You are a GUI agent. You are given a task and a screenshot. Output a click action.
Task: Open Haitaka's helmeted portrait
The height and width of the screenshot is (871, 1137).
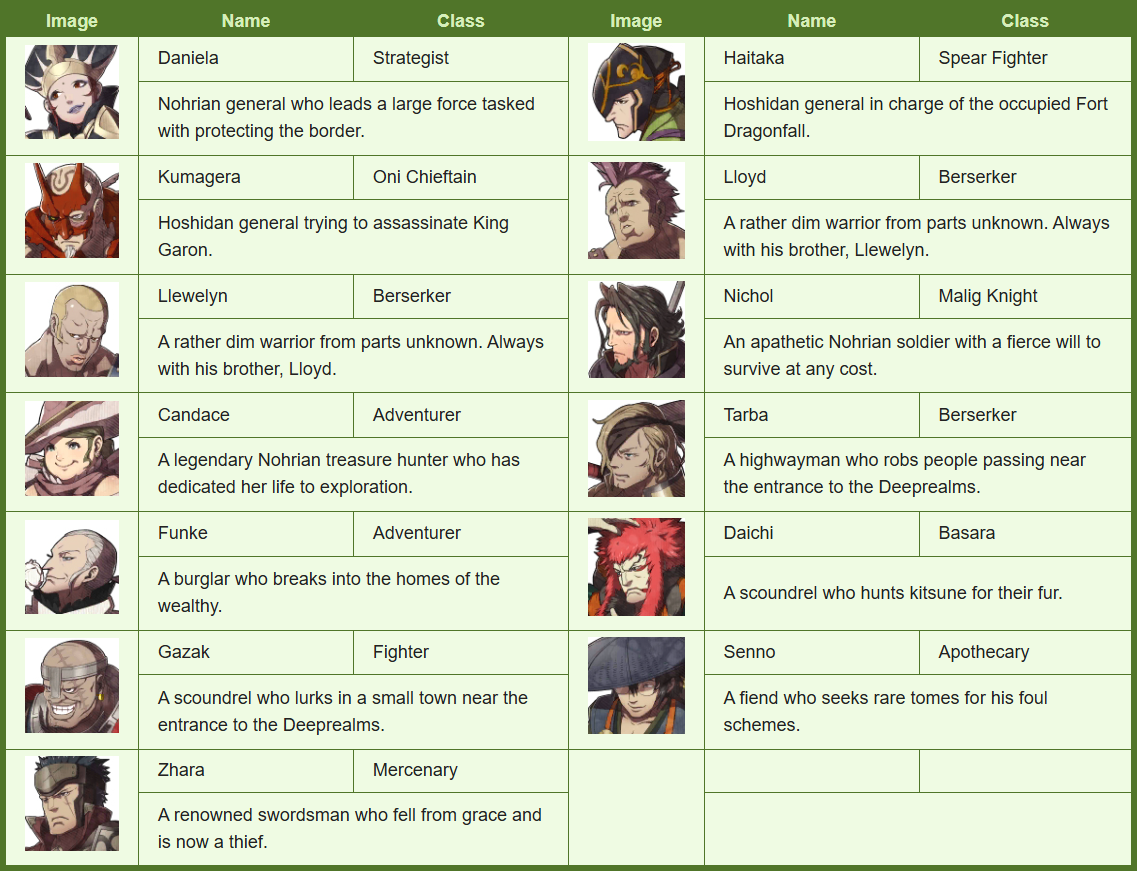pyautogui.click(x=636, y=92)
